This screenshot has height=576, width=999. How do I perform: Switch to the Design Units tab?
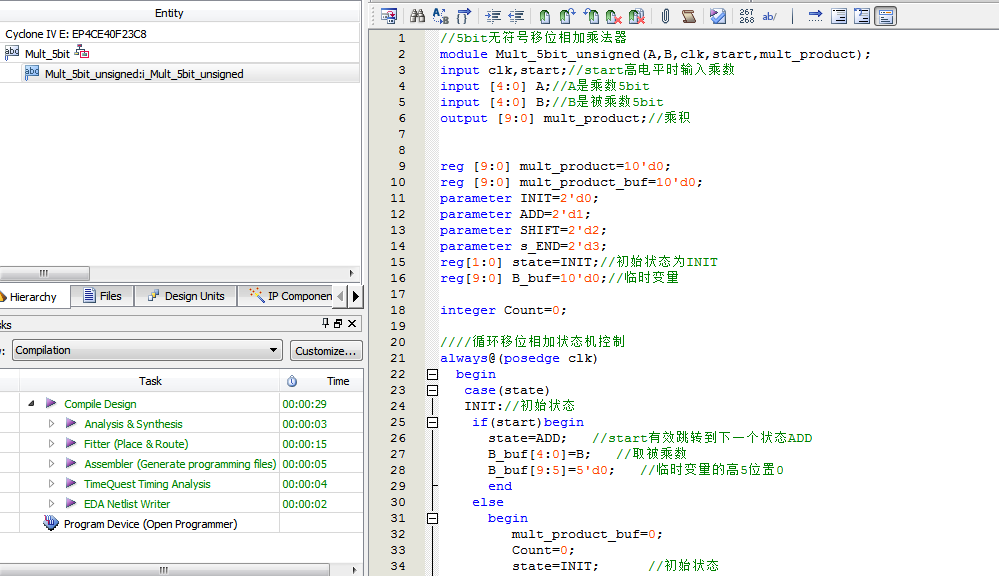pyautogui.click(x=186, y=296)
